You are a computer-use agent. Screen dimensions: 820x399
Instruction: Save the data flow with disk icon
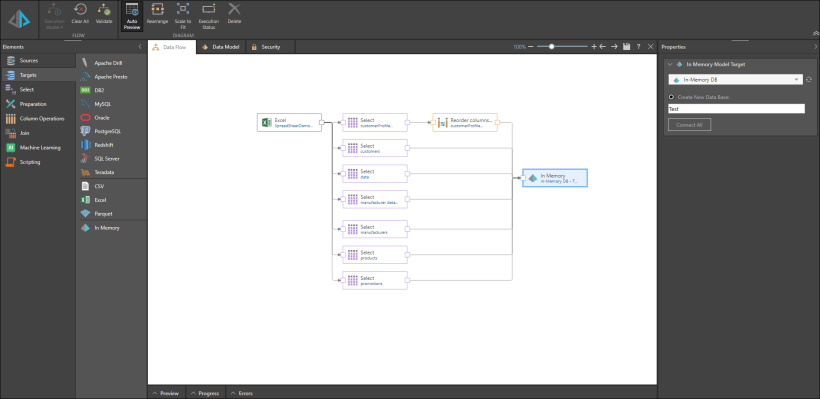[627, 47]
